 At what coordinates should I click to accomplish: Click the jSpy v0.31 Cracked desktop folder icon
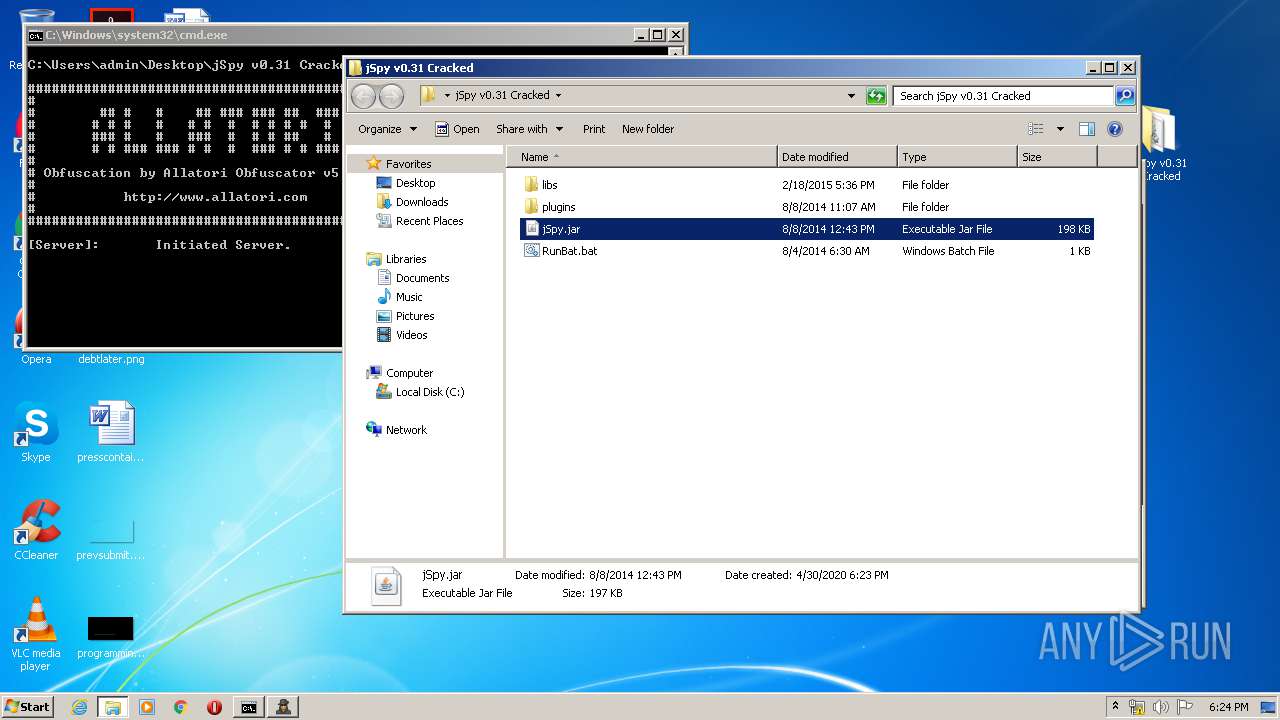tap(1161, 143)
